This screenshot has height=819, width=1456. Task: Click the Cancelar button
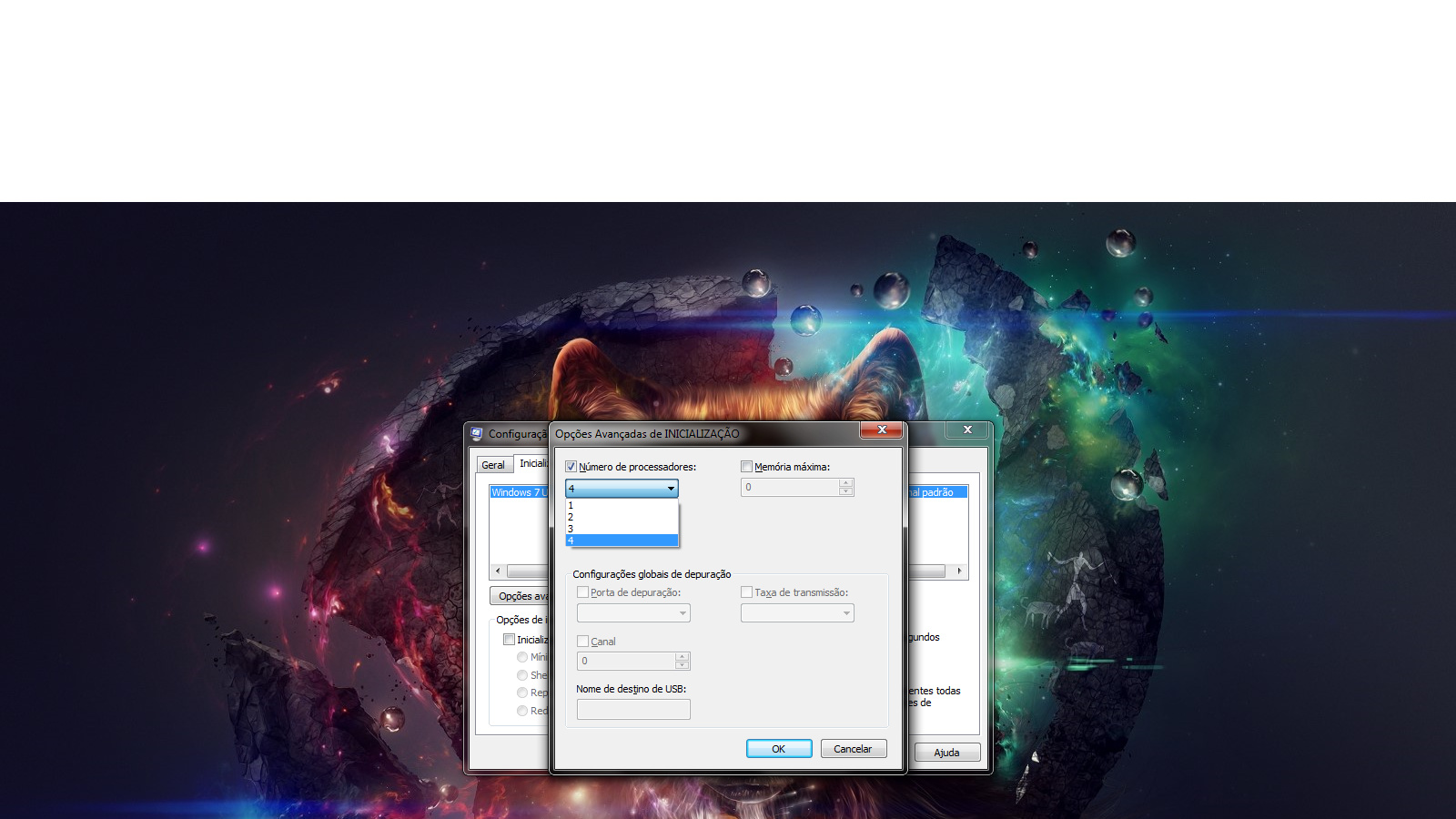click(x=853, y=749)
